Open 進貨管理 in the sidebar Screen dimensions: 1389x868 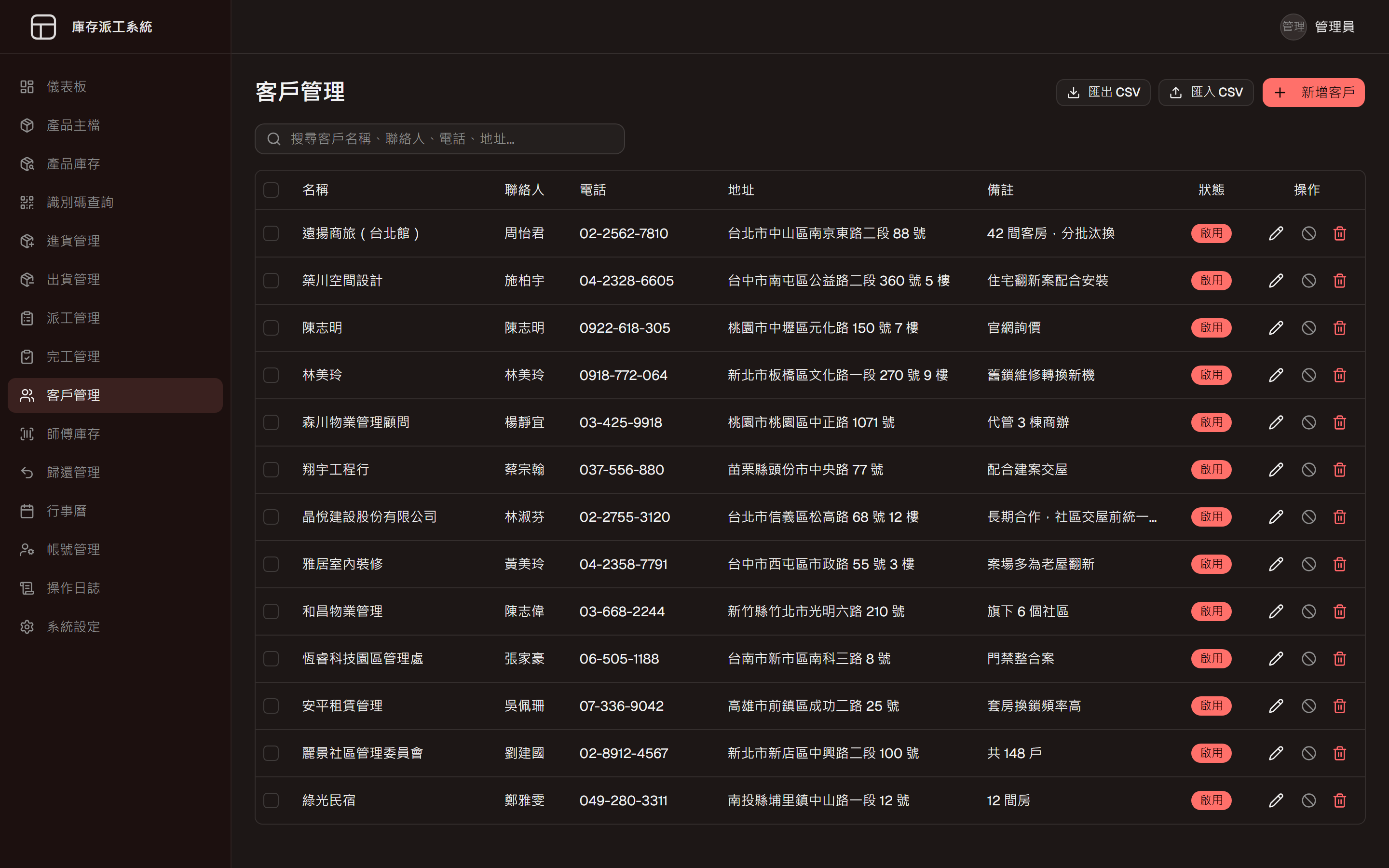[x=115, y=241]
